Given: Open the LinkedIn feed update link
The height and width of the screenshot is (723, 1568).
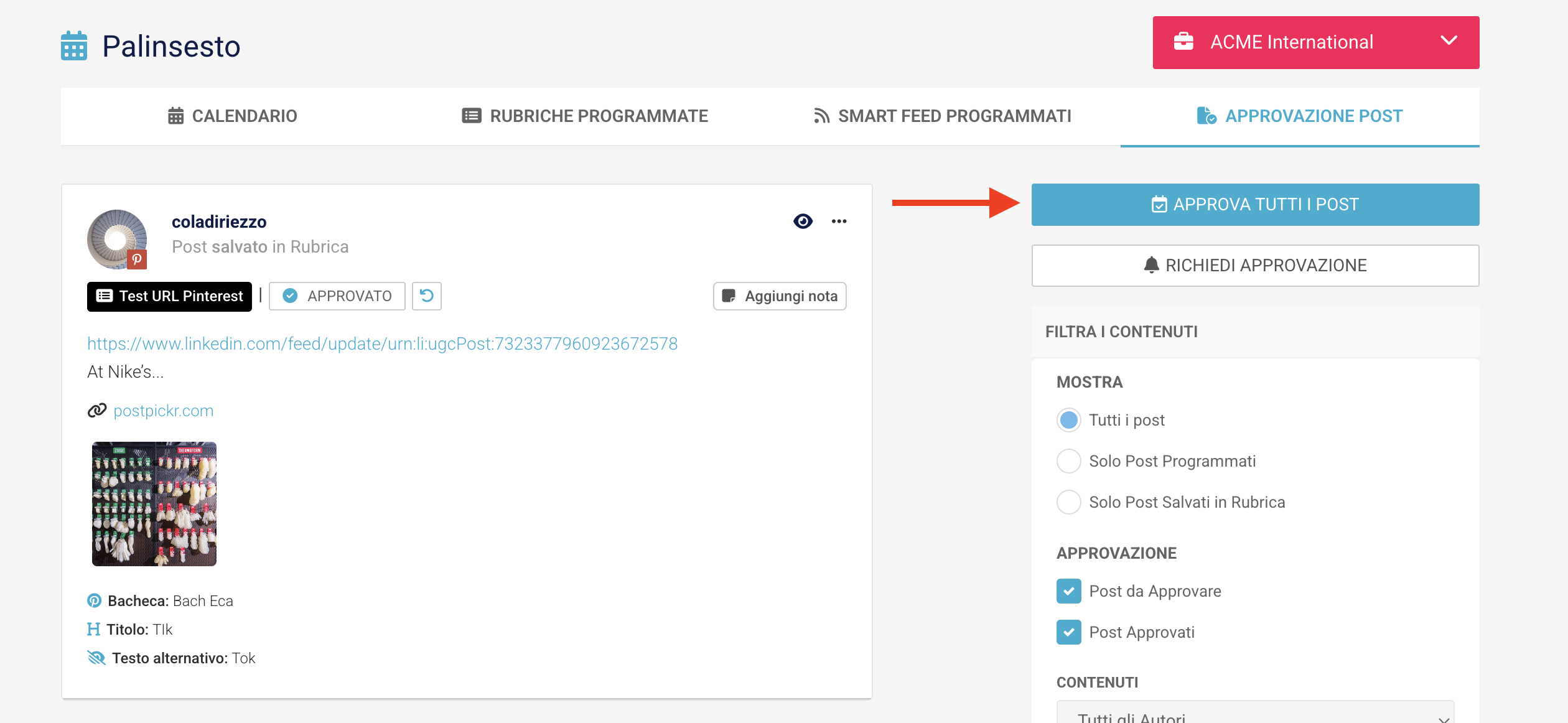Looking at the screenshot, I should pos(382,343).
